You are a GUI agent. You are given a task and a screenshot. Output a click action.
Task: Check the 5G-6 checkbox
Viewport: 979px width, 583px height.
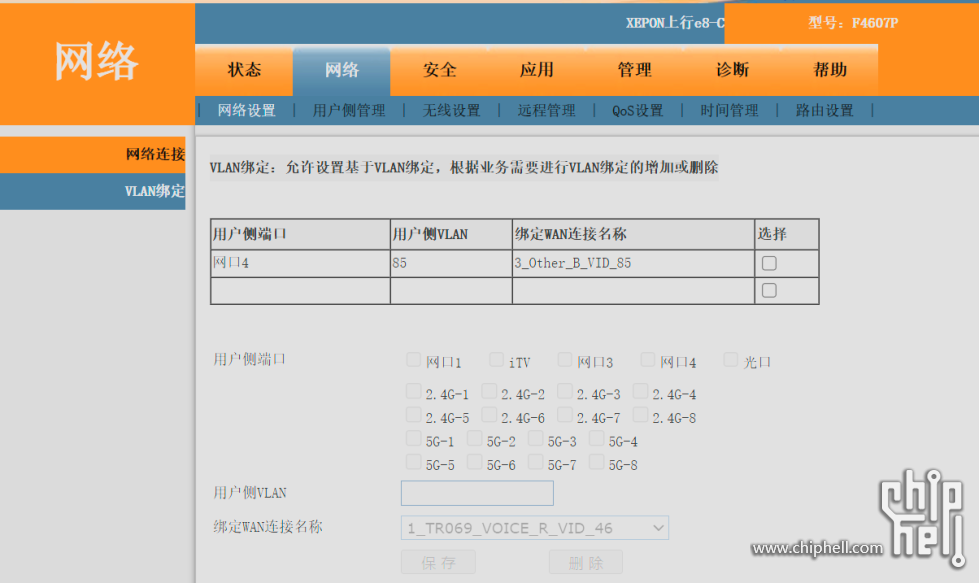[x=475, y=463]
